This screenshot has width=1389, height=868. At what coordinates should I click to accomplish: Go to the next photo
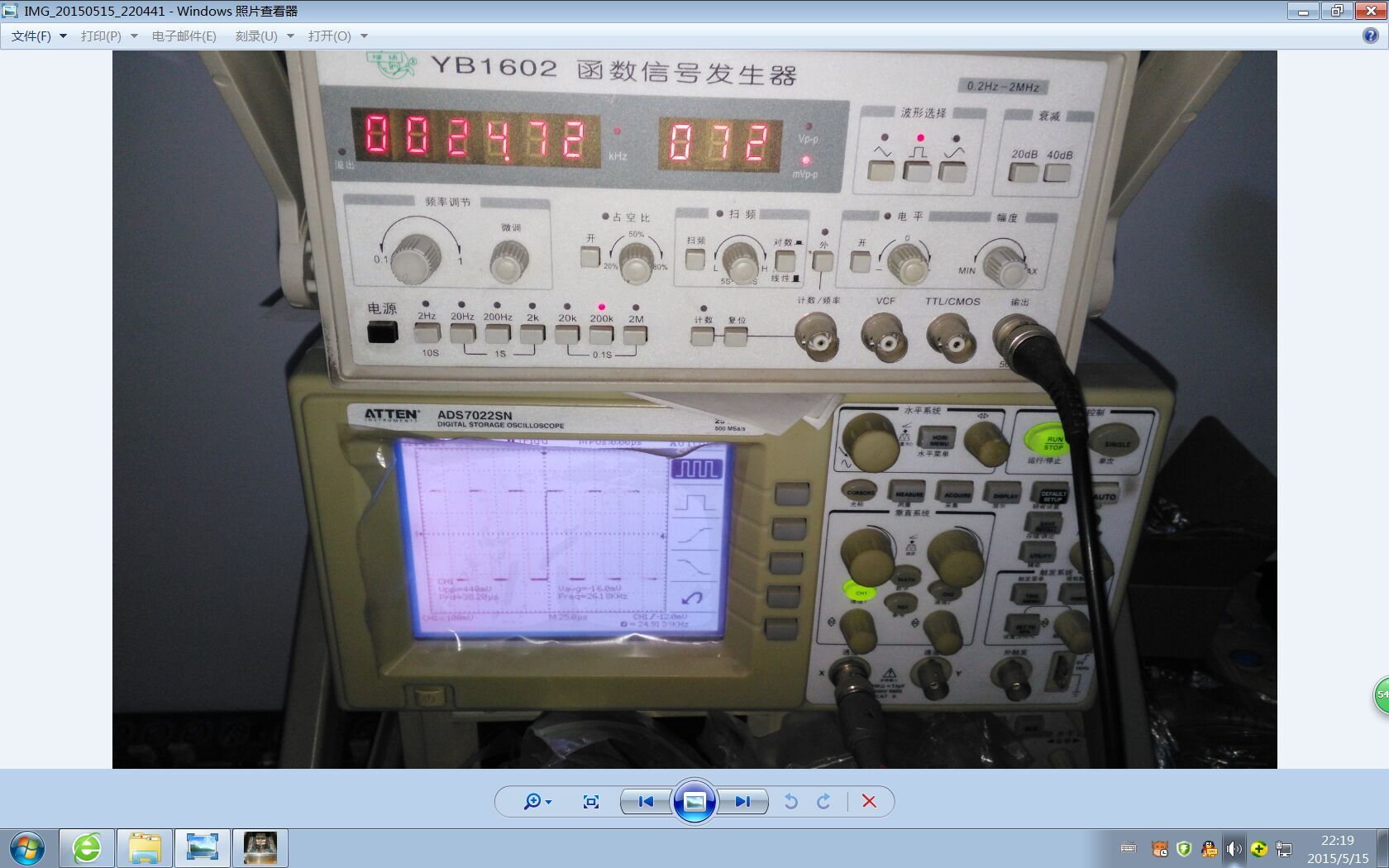tap(742, 801)
